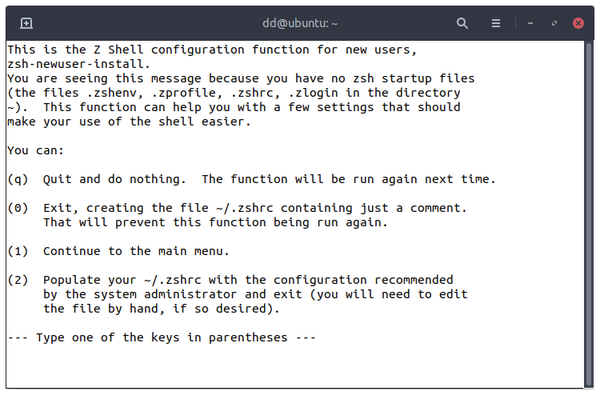Maximize the terminal window
Screen dimensions: 600x395
coord(554,23)
